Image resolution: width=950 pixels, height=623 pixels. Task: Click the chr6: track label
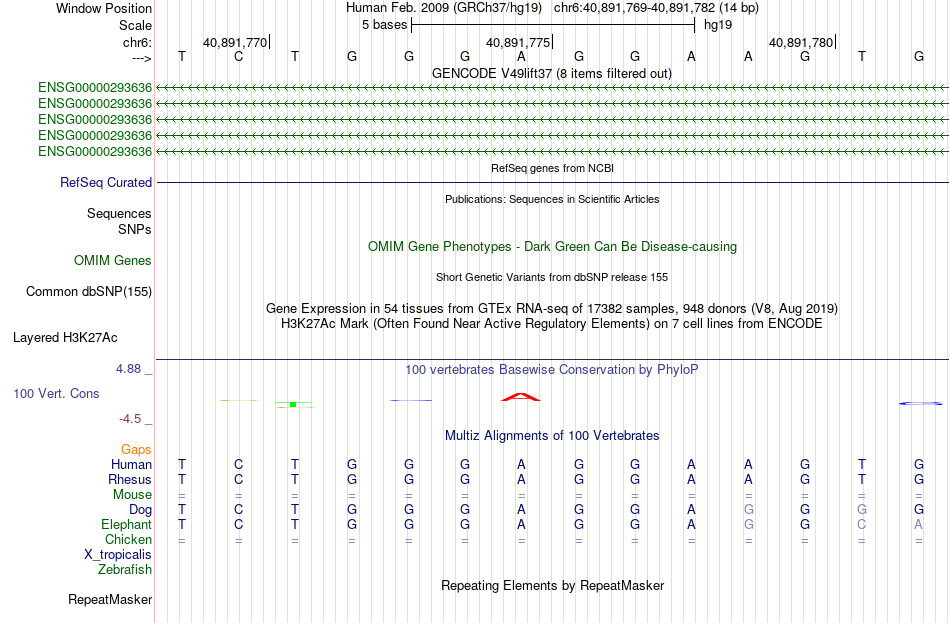click(x=137, y=42)
